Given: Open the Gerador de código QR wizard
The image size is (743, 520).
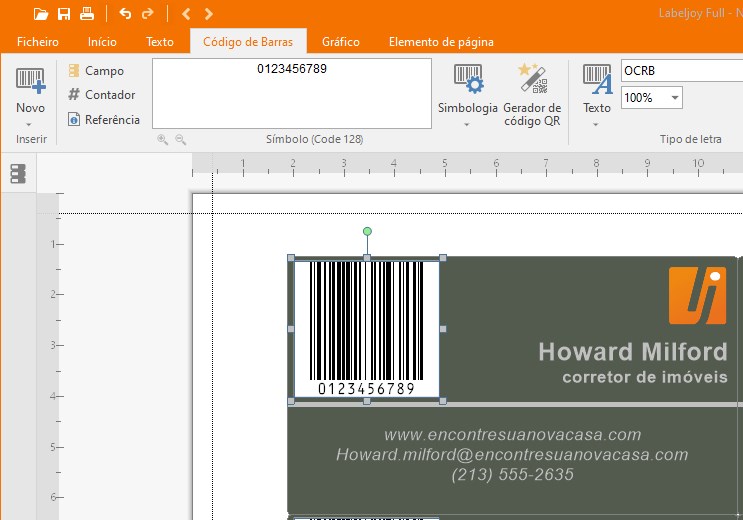Looking at the screenshot, I should click(x=532, y=95).
